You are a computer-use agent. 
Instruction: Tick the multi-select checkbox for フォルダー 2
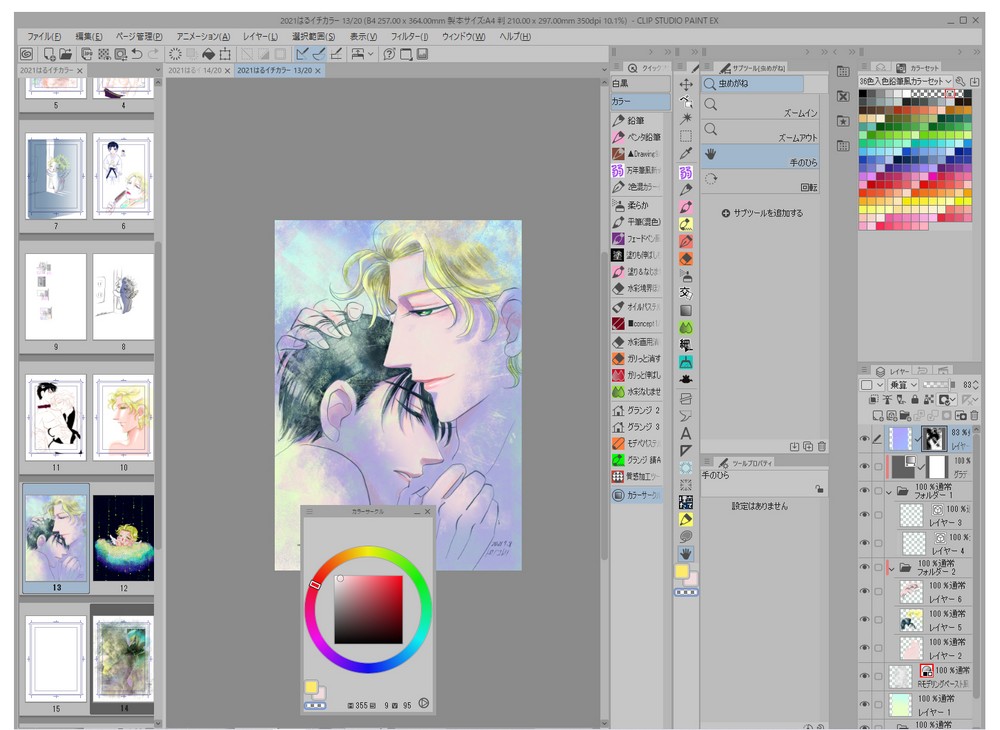[x=878, y=567]
